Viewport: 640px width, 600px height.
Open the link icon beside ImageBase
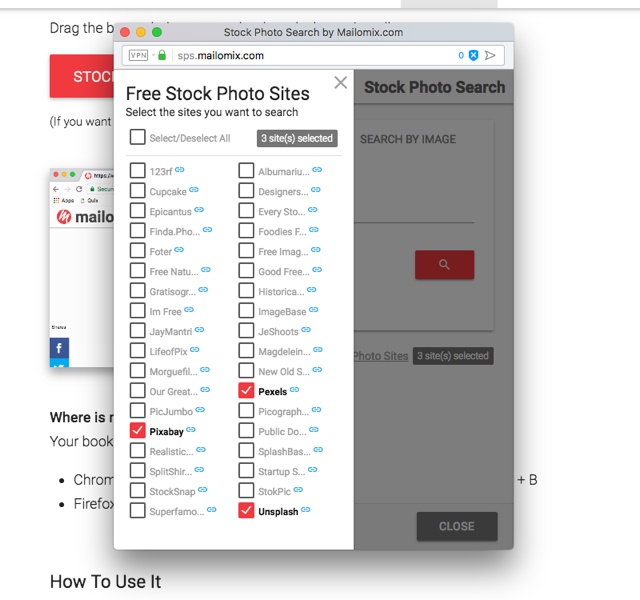point(313,310)
